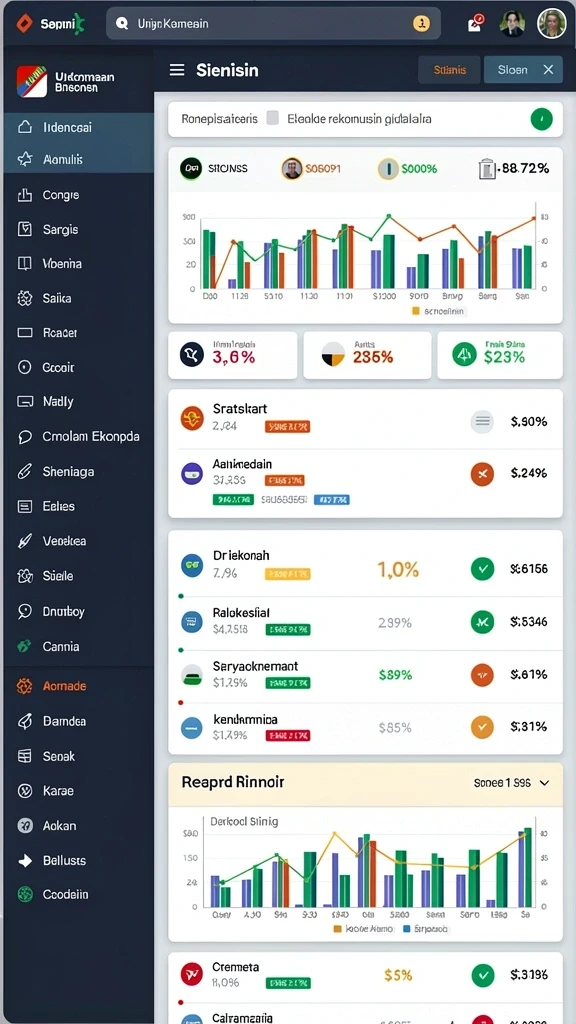The width and height of the screenshot is (576, 1024).
Task: Toggle the green checkmark on Driekonah row
Action: [x=483, y=569]
